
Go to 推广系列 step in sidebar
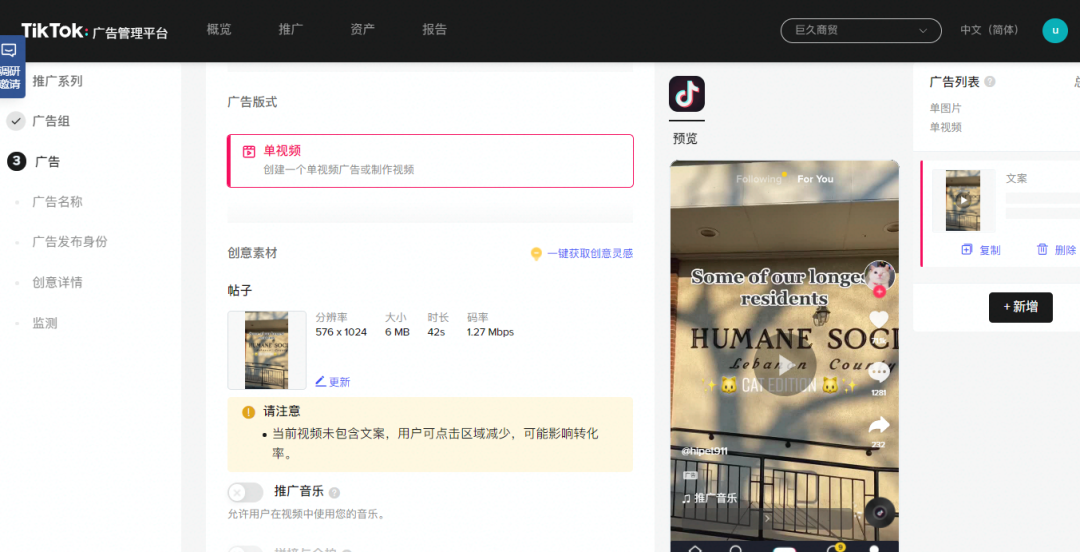coord(57,81)
